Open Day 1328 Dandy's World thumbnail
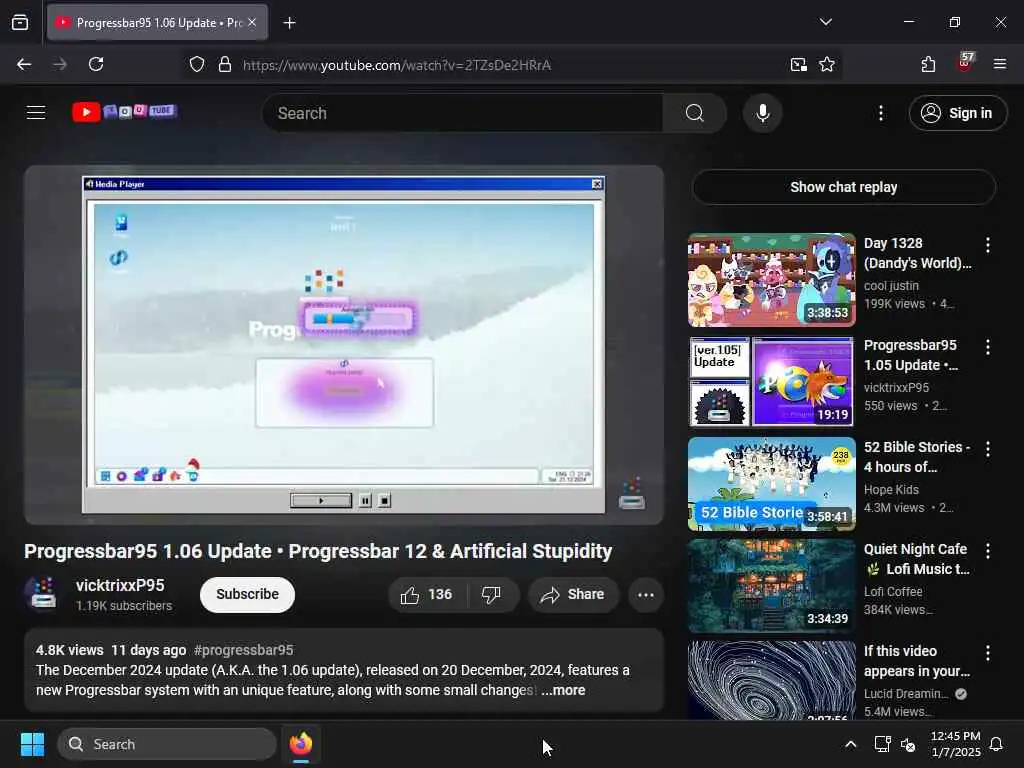Viewport: 1024px width, 768px height. (771, 280)
